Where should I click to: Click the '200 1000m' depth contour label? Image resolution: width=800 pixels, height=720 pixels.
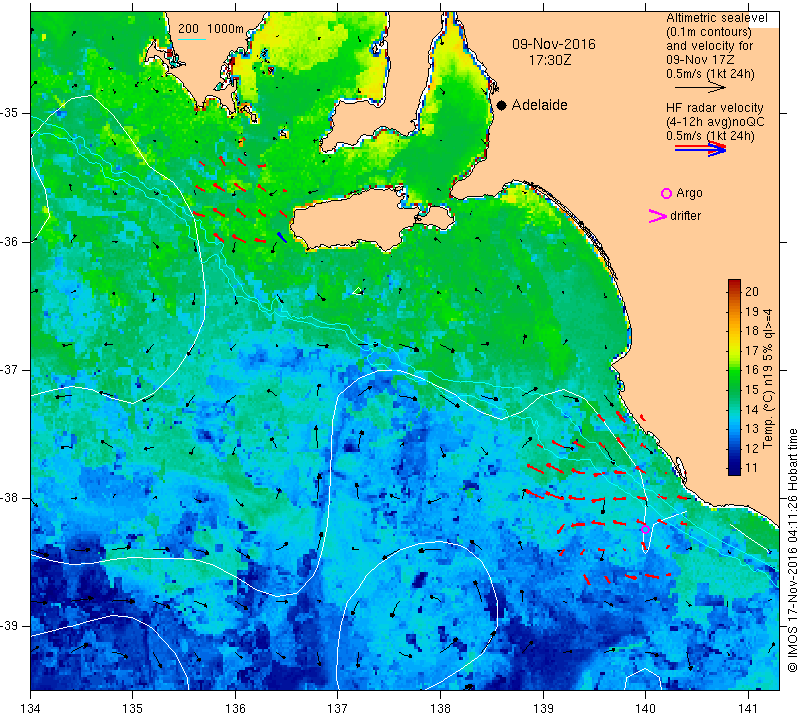[x=211, y=29]
